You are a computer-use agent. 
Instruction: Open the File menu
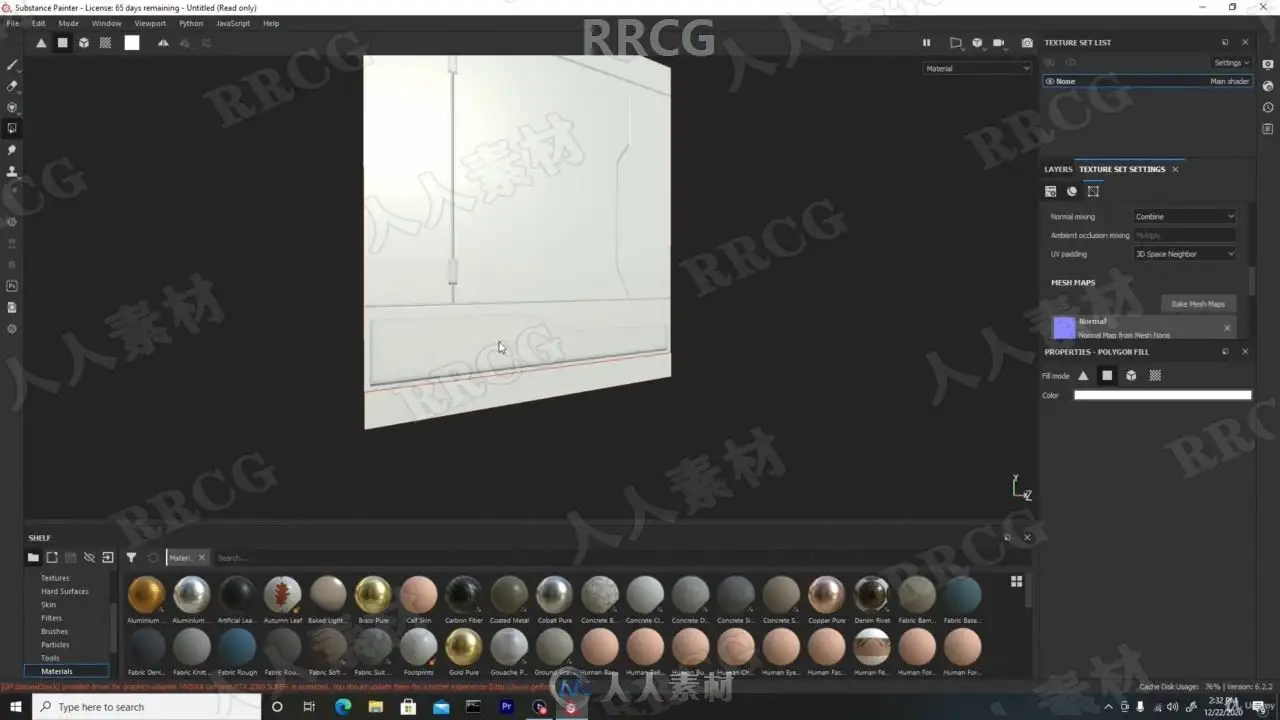13,23
